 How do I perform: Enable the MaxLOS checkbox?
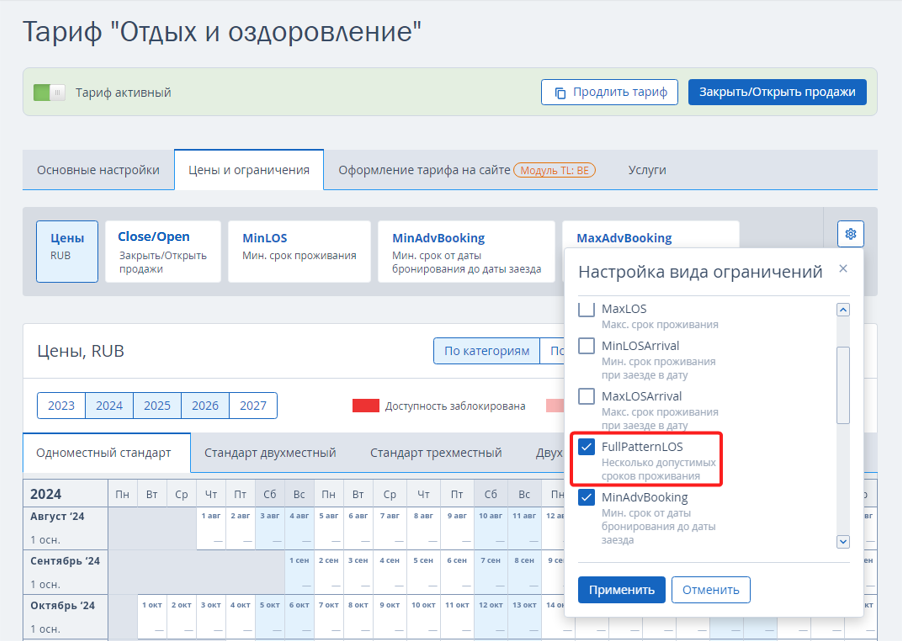[586, 309]
